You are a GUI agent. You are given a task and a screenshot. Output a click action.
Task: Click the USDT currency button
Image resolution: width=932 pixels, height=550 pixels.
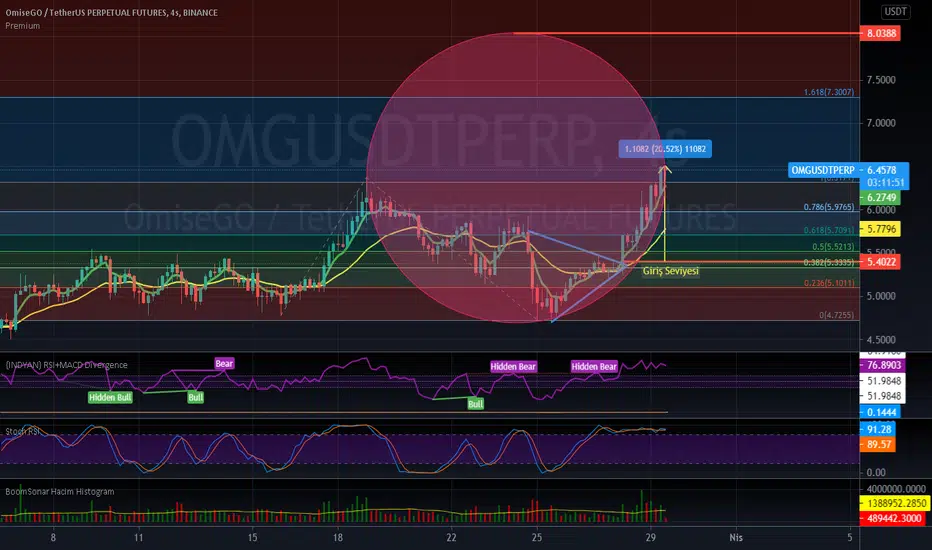pyautogui.click(x=895, y=11)
